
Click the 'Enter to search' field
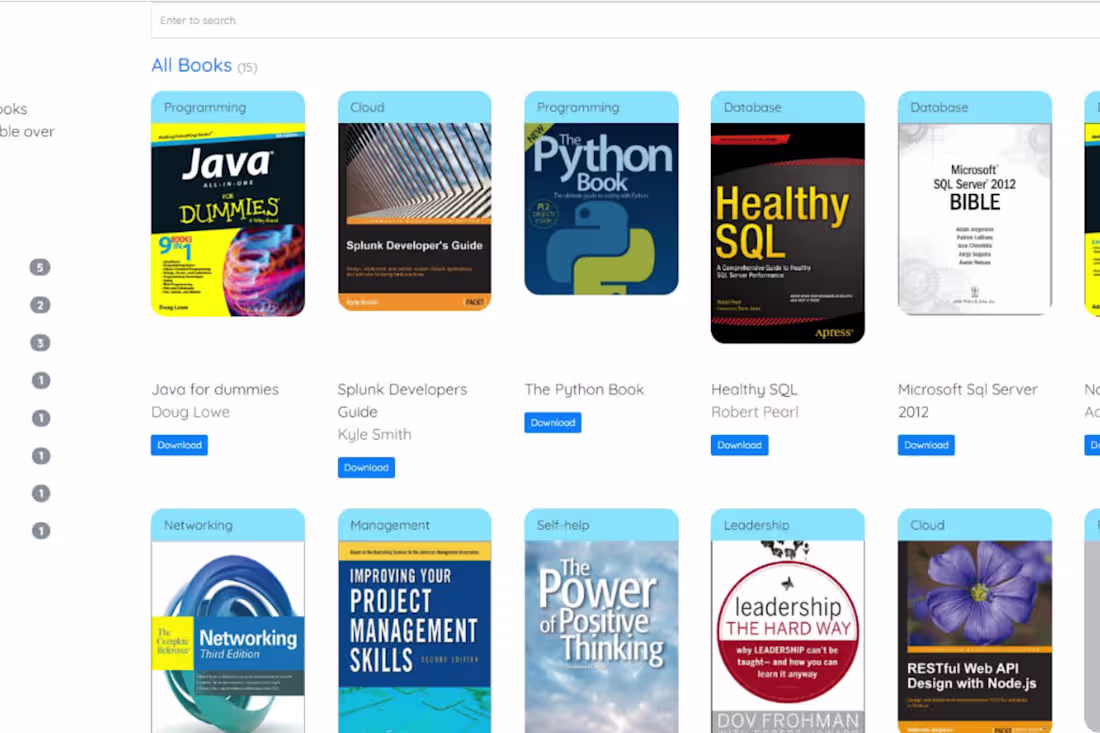pos(625,21)
